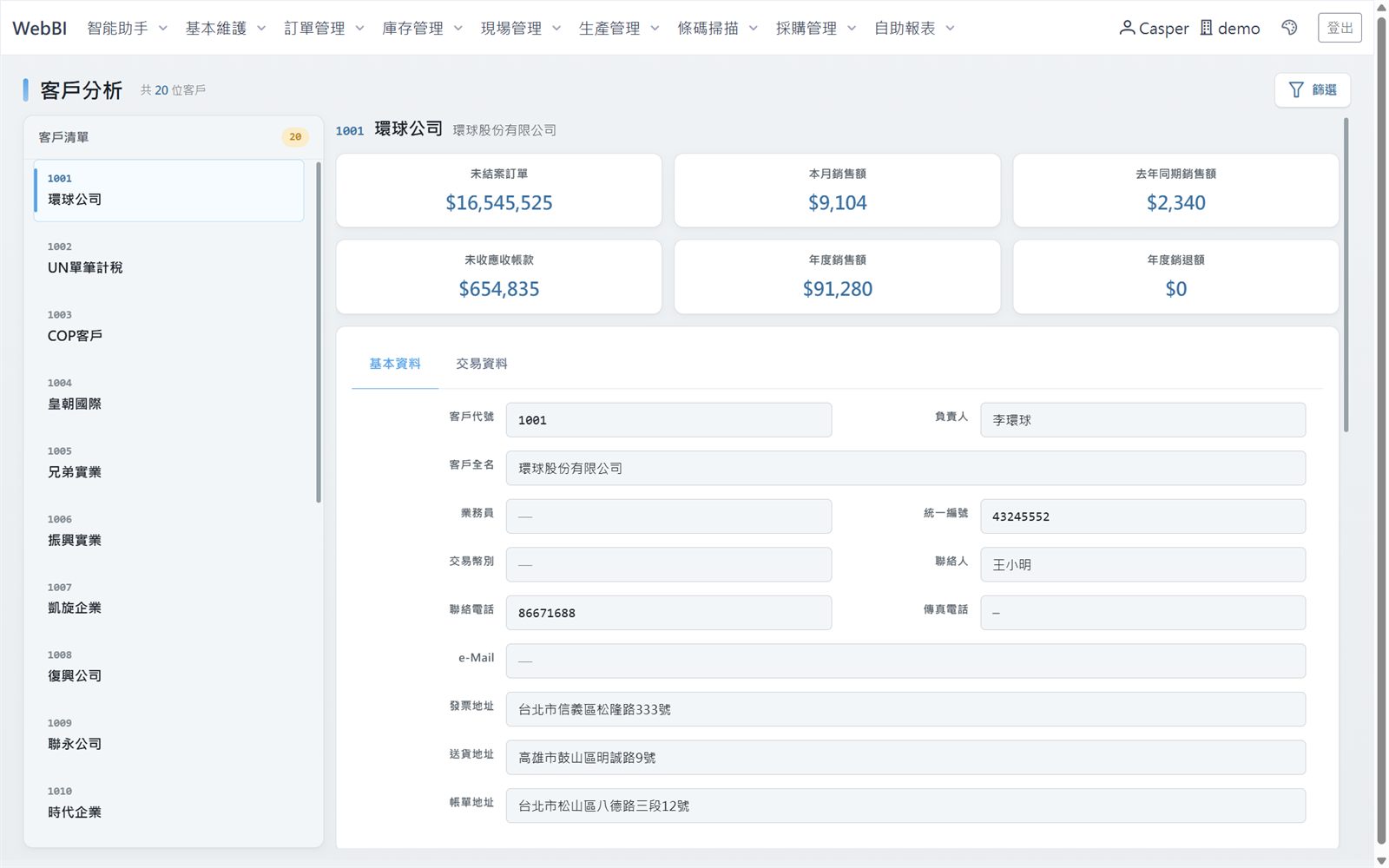Click the funnel filter icon
The width and height of the screenshot is (1389, 868).
click(1296, 90)
